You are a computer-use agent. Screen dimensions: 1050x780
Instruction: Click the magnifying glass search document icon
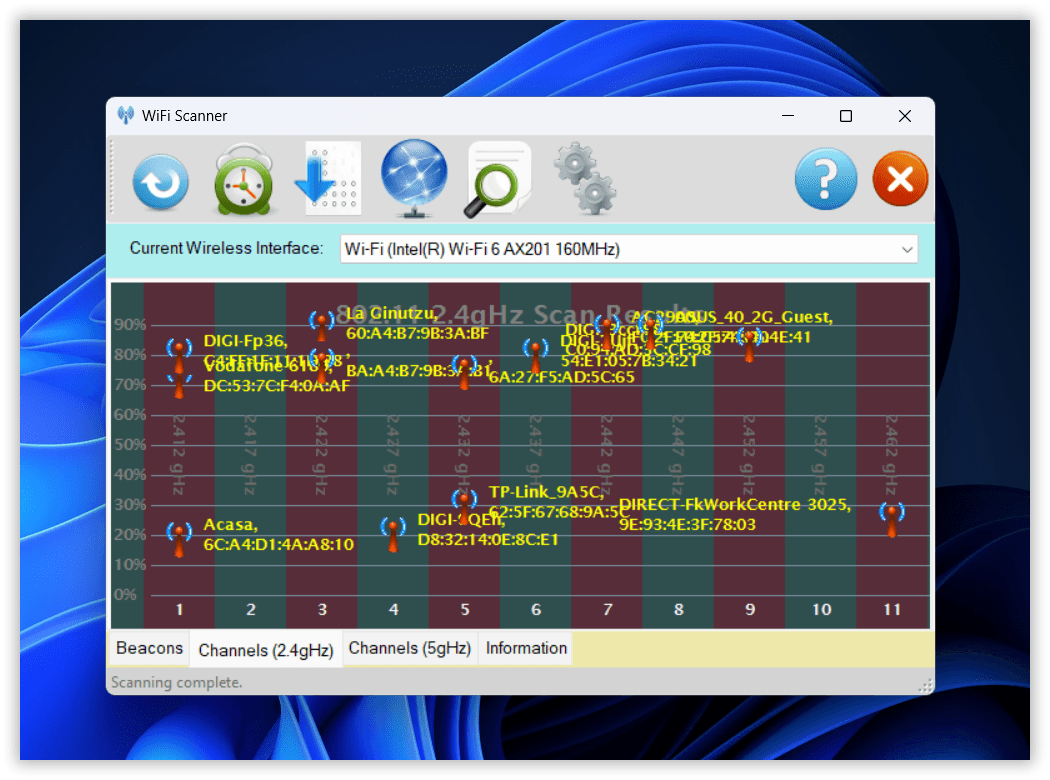pyautogui.click(x=498, y=179)
